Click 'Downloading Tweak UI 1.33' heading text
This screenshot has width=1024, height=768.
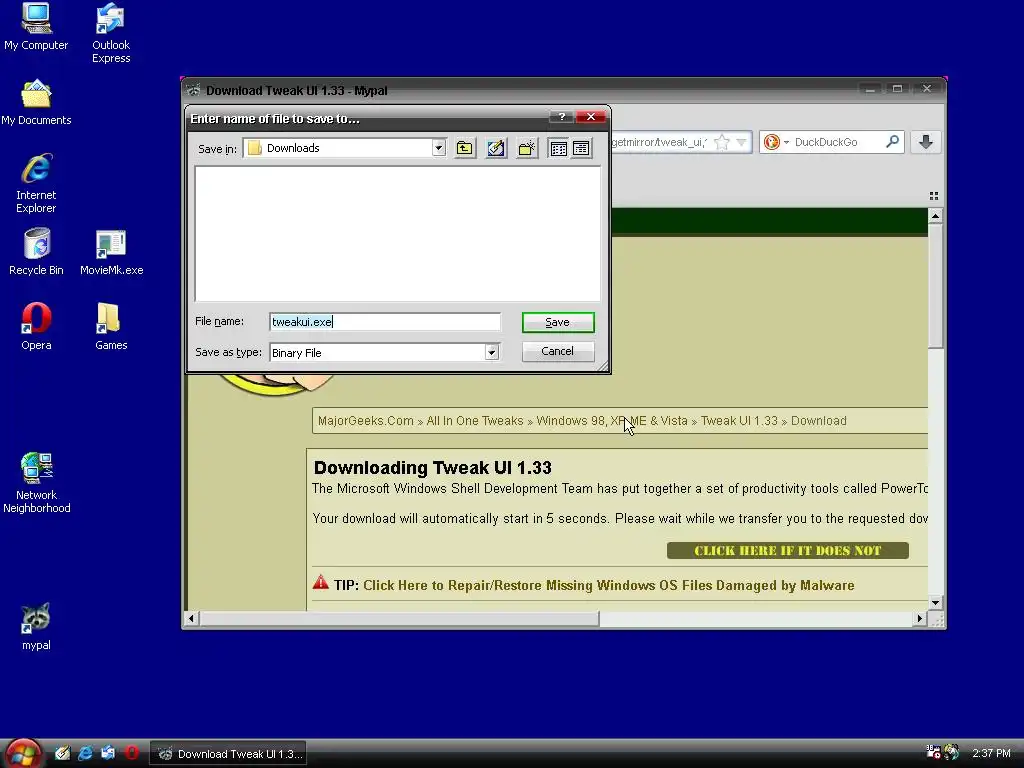point(432,468)
